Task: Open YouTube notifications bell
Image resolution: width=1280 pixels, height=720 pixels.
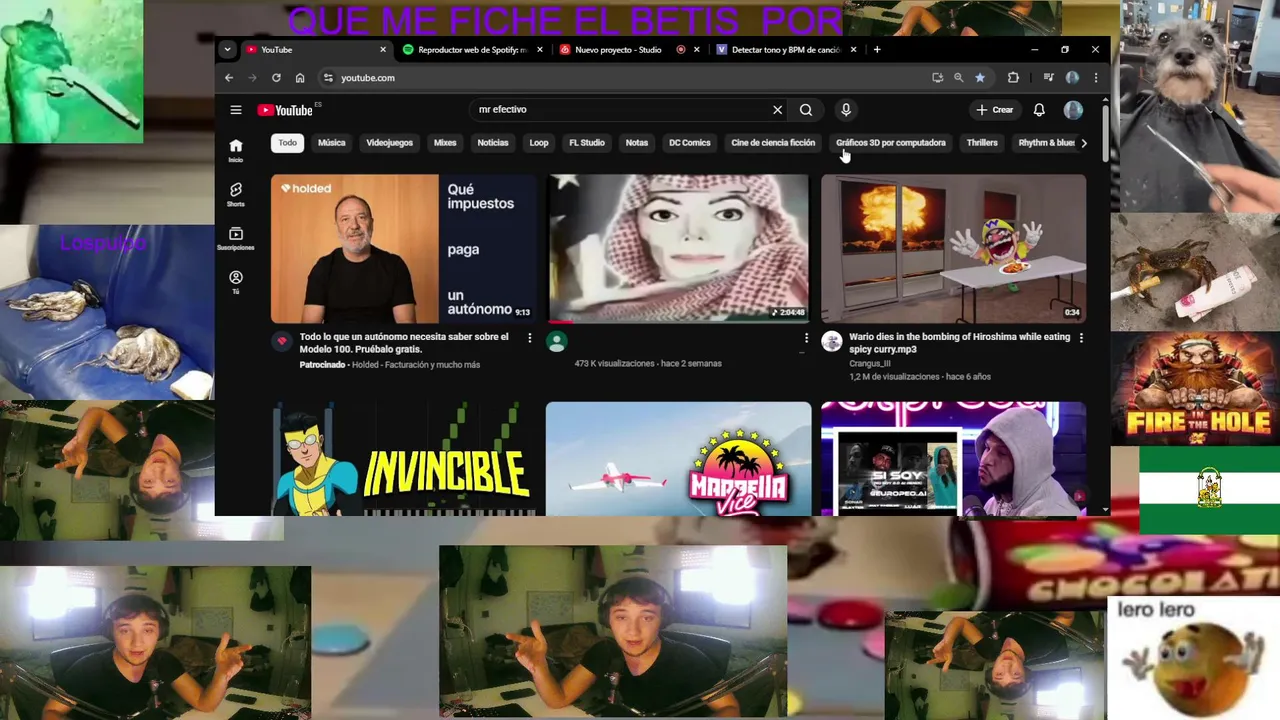Action: pos(1039,110)
